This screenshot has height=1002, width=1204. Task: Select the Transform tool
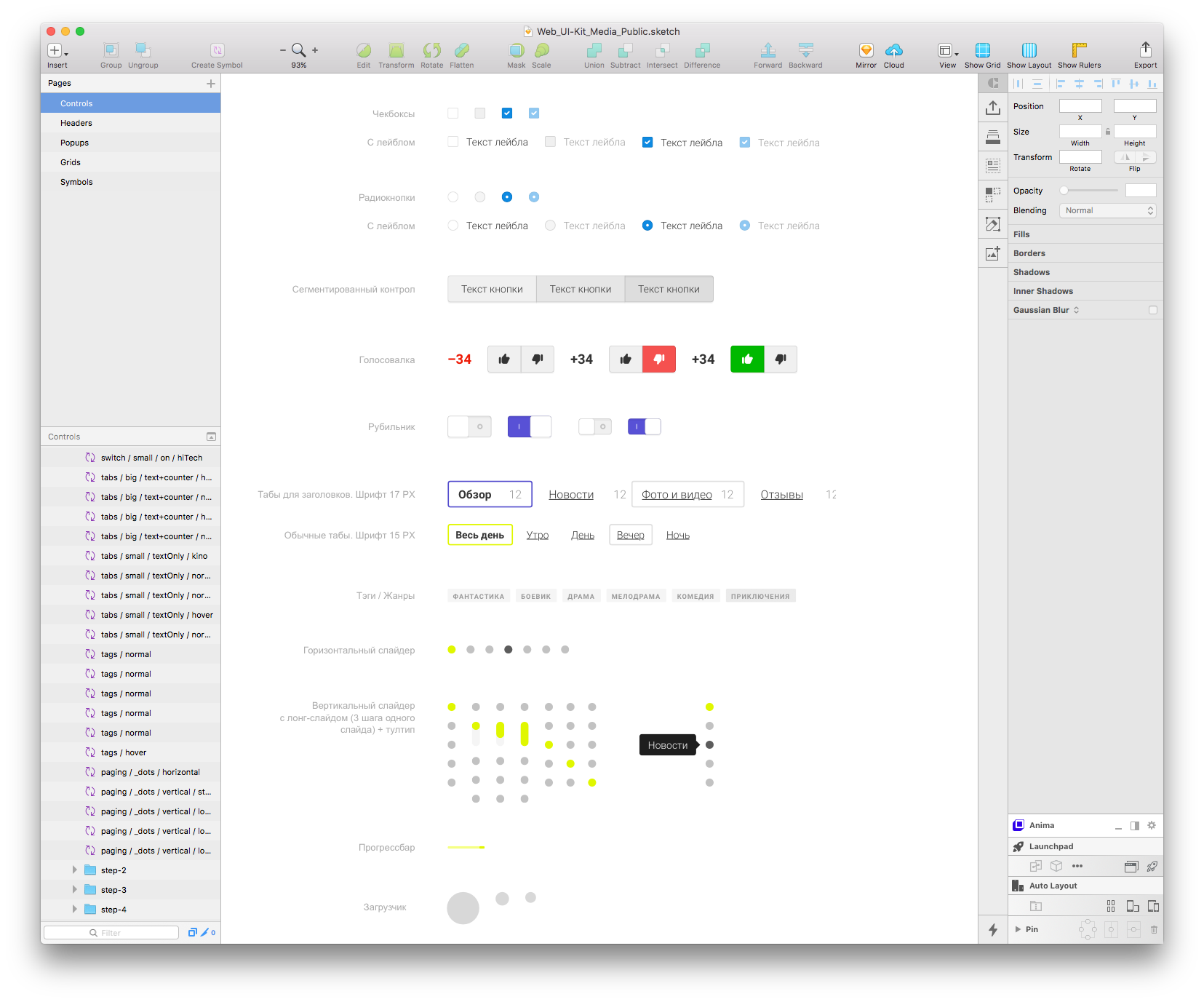pos(396,50)
